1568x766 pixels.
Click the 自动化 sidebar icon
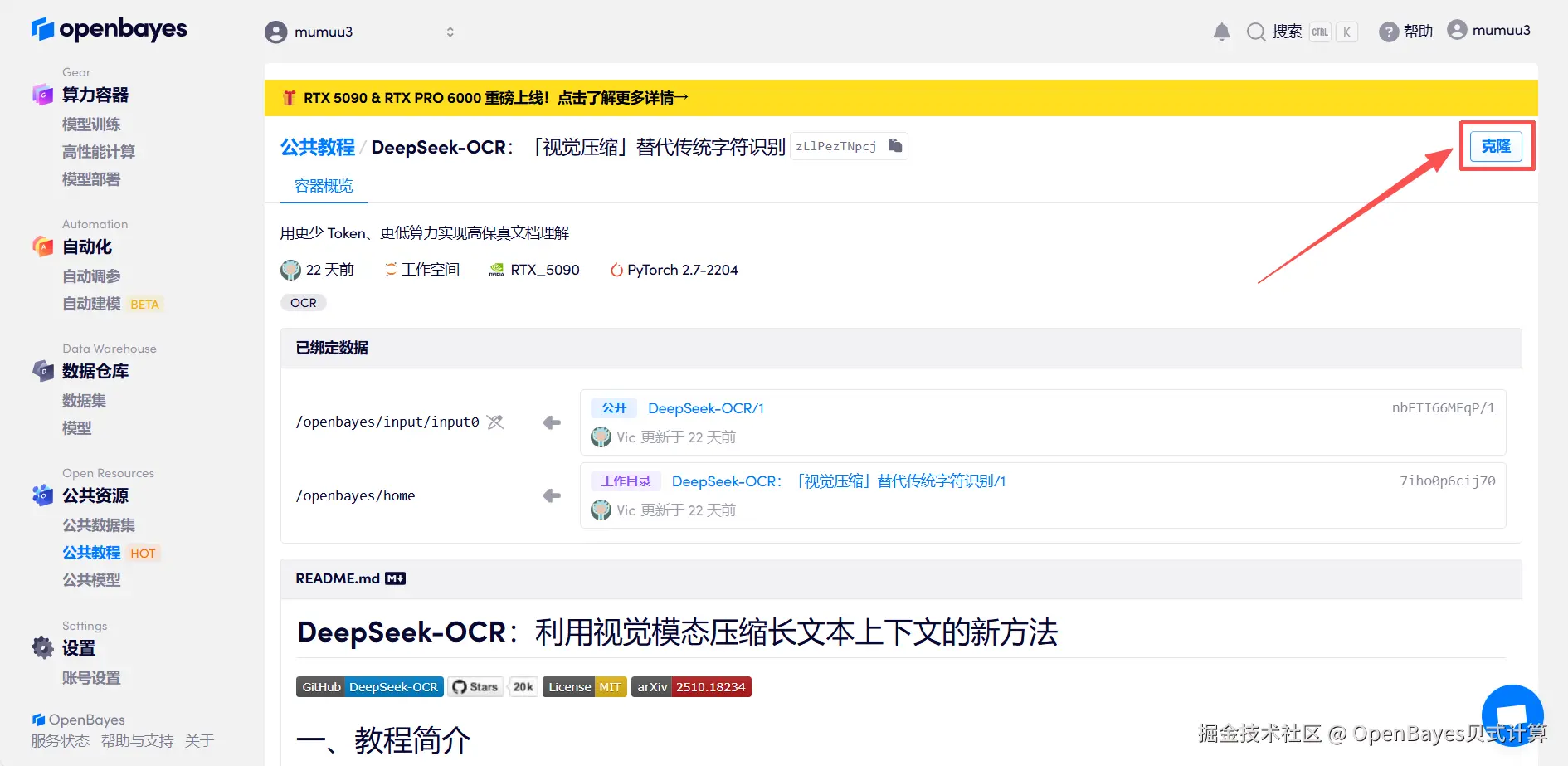coord(42,246)
